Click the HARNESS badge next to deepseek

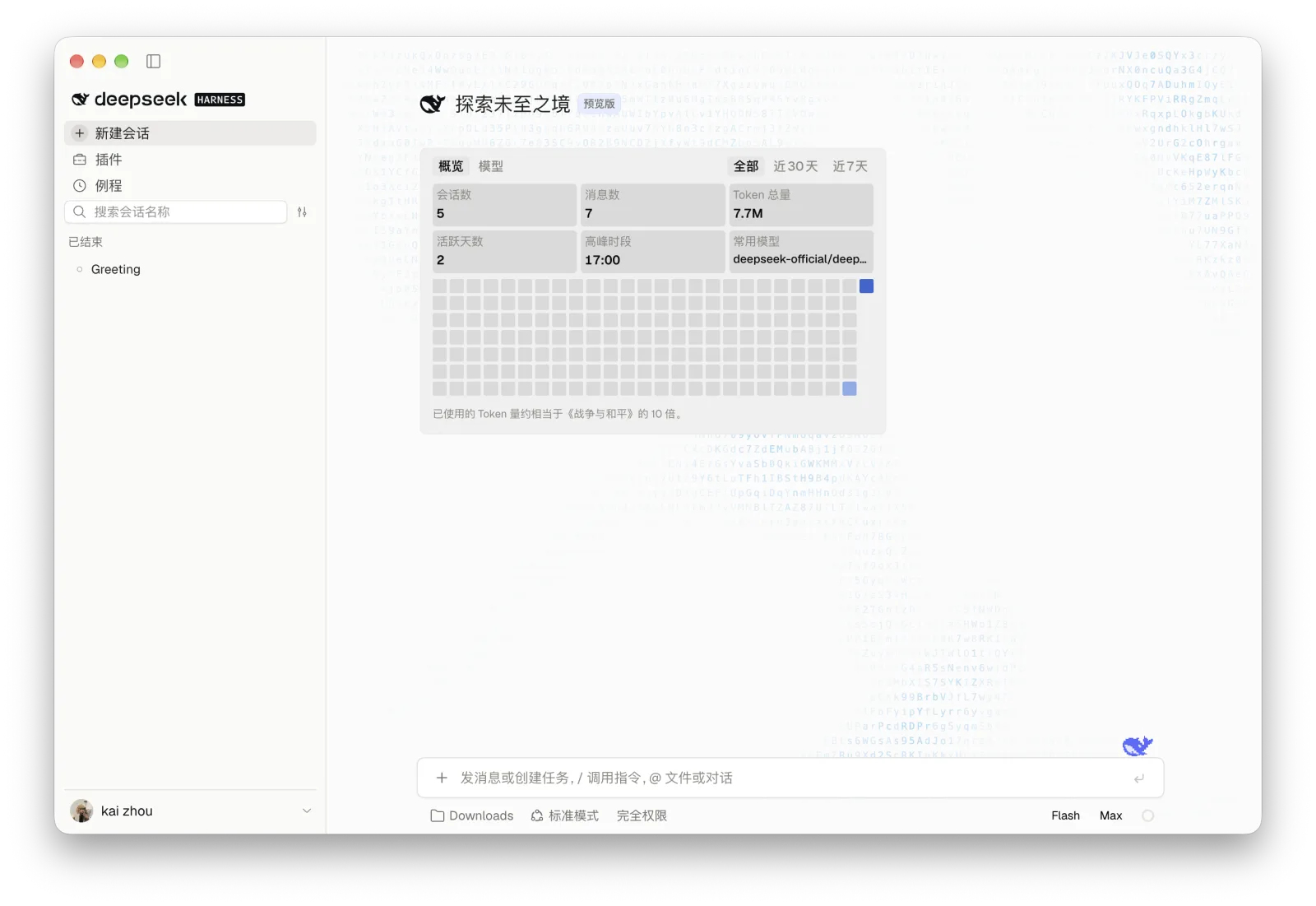(x=220, y=100)
